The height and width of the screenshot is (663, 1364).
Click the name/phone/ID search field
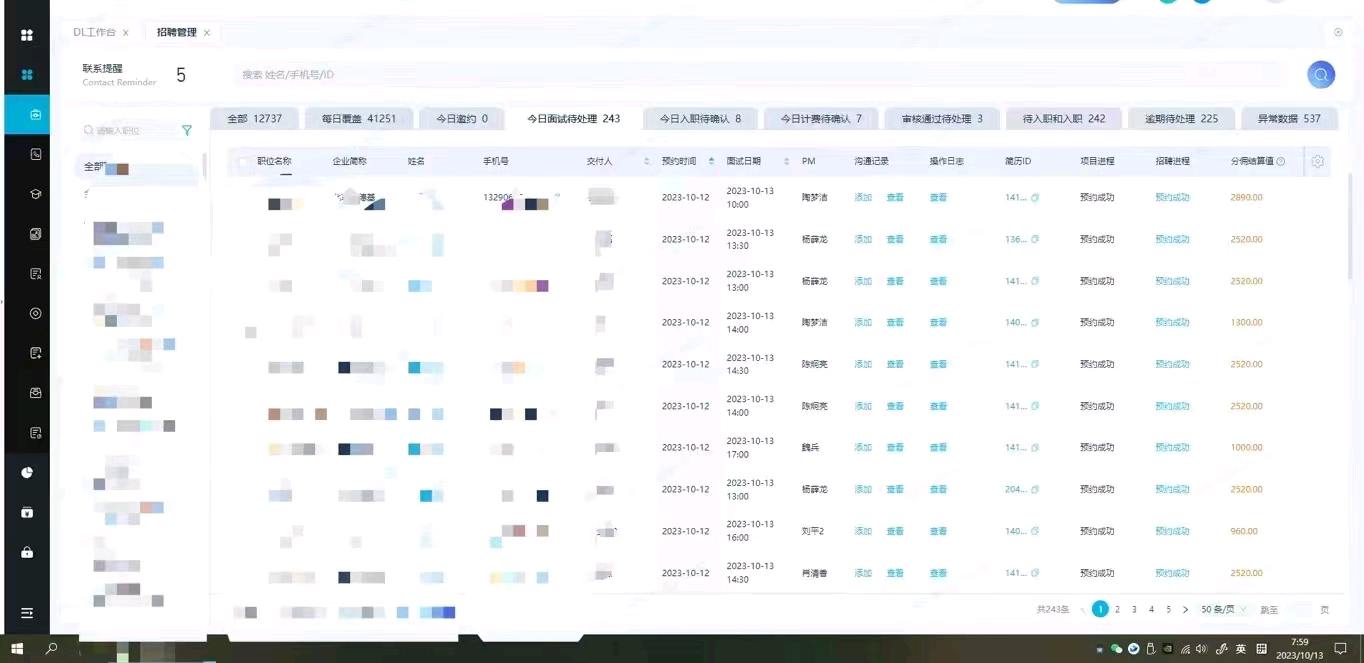coord(760,75)
